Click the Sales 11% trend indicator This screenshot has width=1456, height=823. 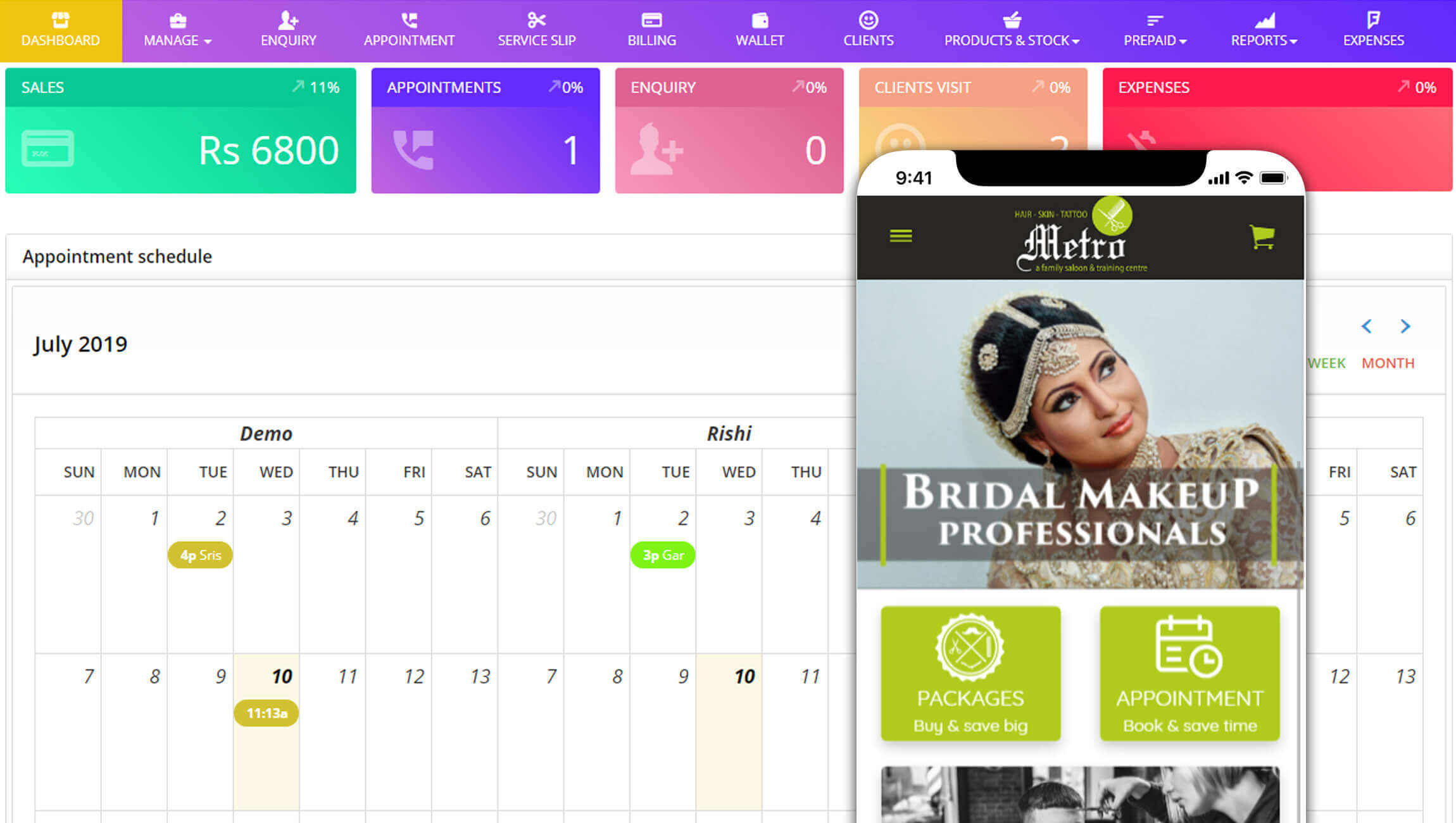pos(316,87)
